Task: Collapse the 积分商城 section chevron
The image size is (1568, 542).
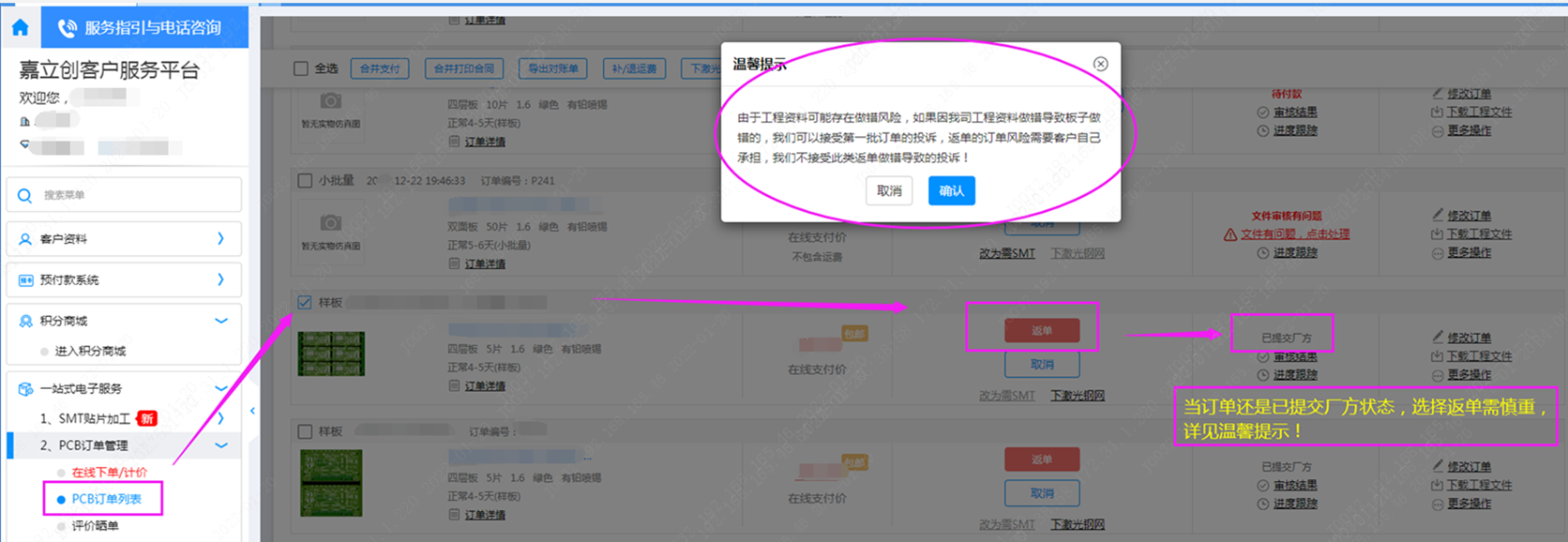Action: pos(221,321)
